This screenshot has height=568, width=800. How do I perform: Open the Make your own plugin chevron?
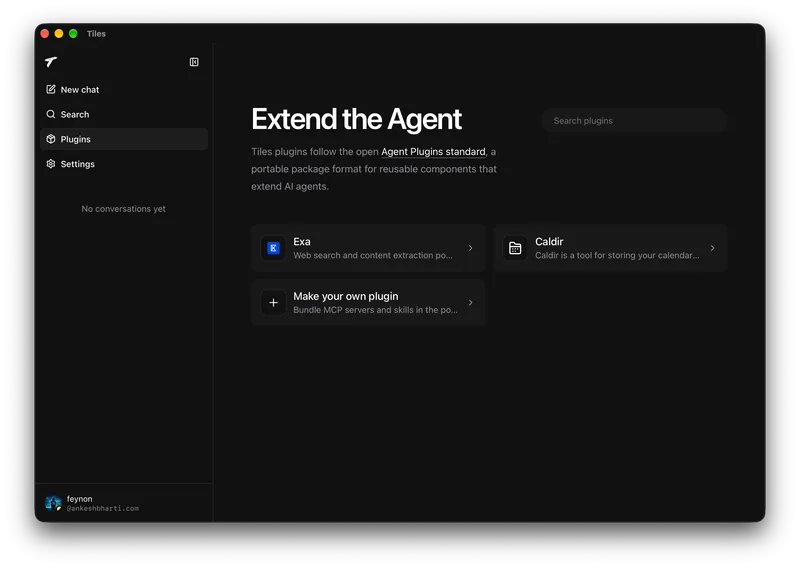click(x=470, y=303)
